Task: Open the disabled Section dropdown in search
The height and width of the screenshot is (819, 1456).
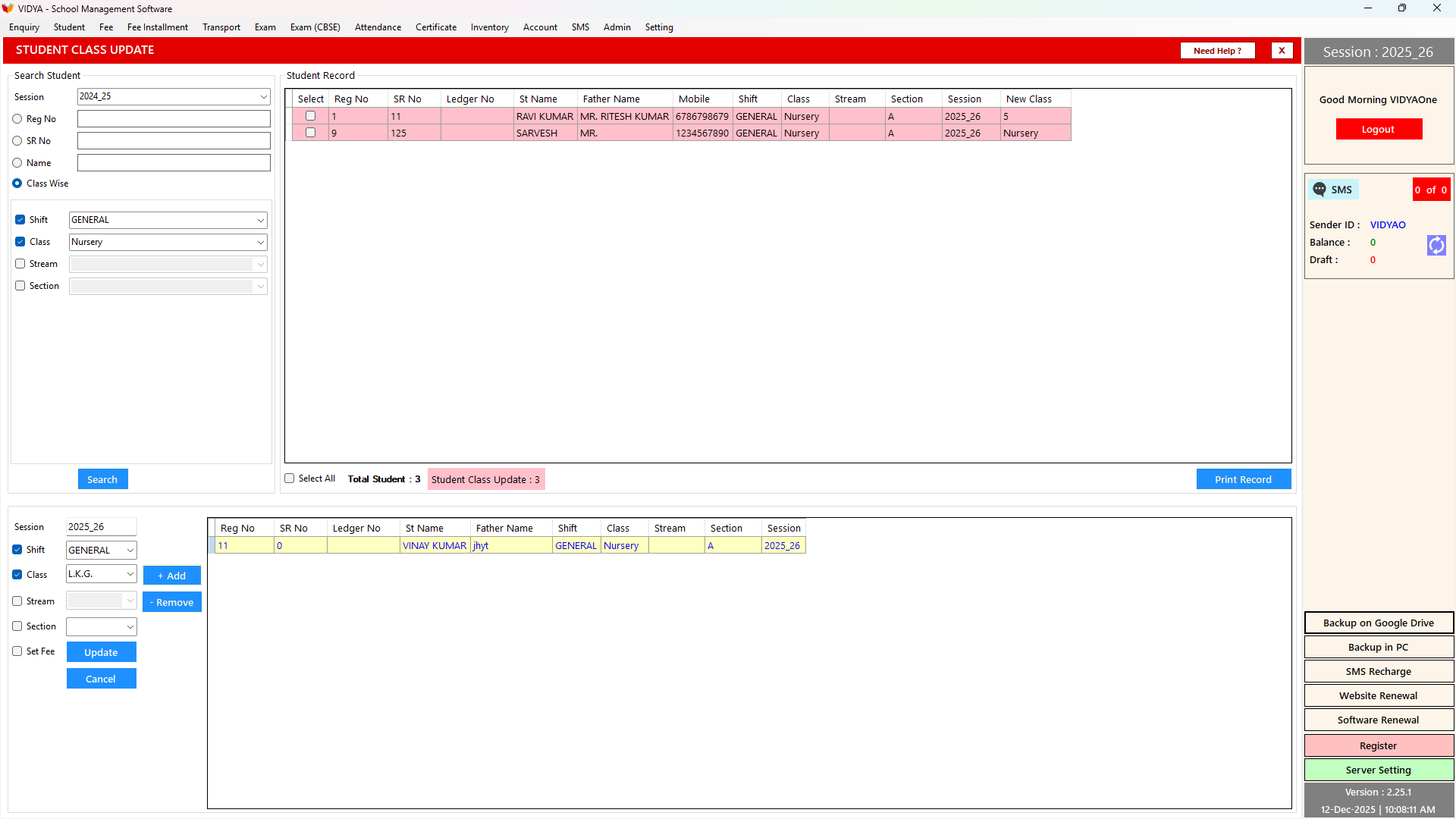Action: tap(168, 286)
